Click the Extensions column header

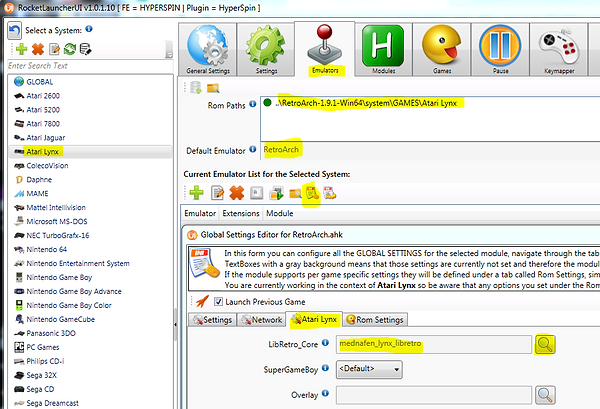(241, 213)
